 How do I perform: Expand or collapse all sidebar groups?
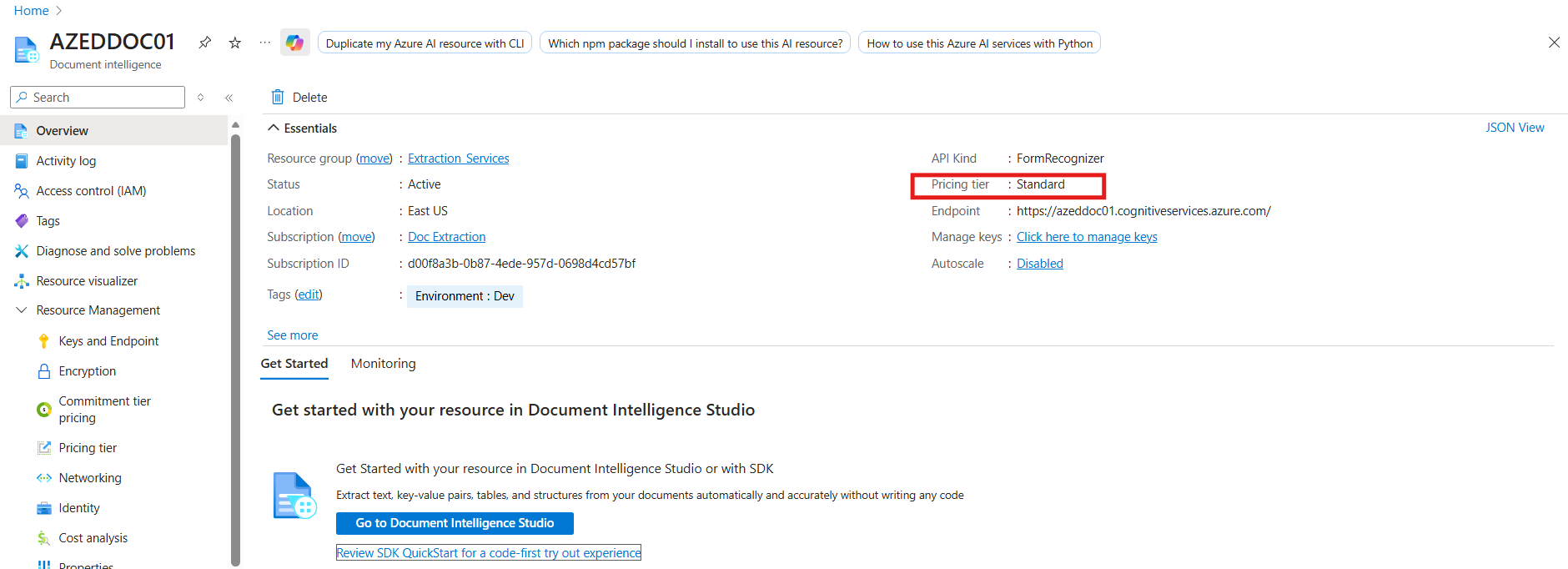(200, 98)
